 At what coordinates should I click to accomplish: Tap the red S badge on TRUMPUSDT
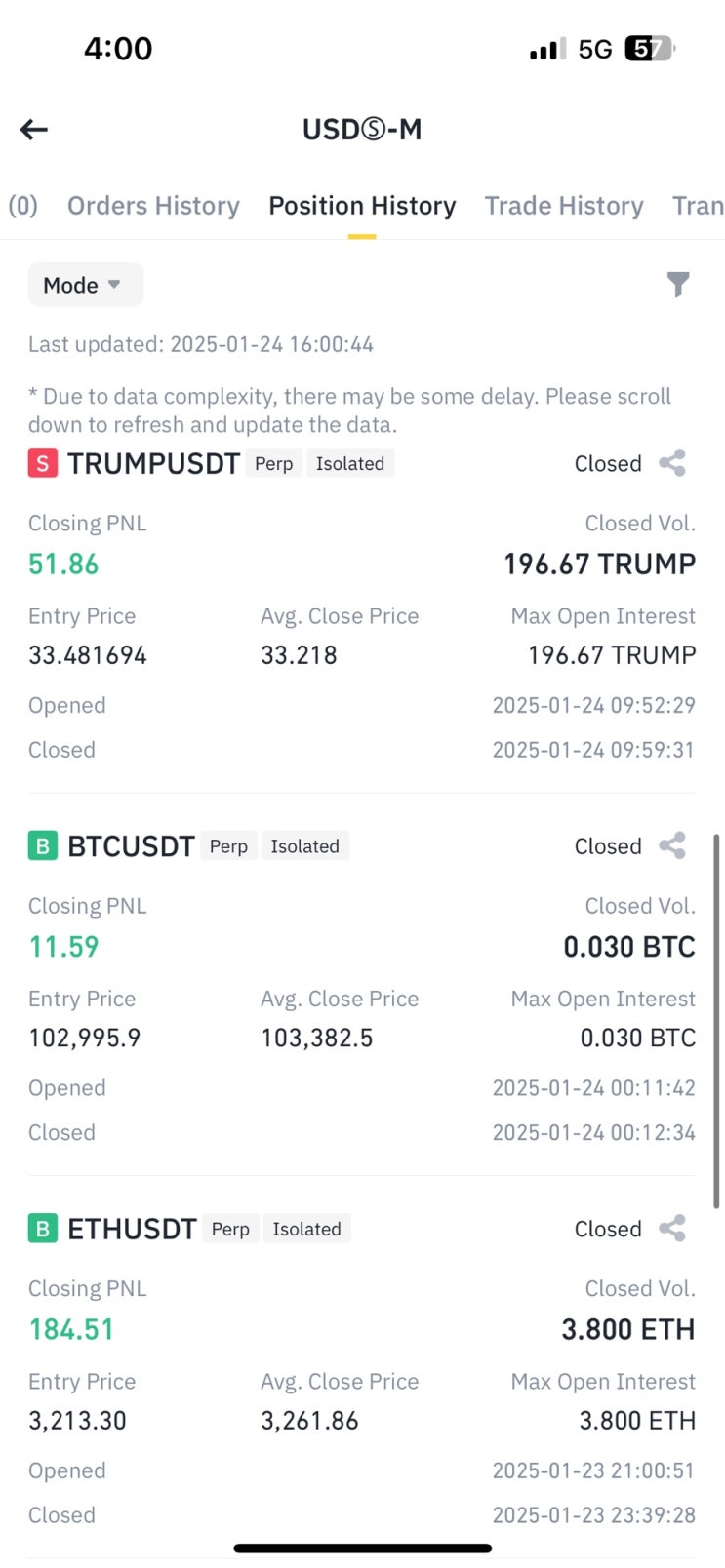click(x=42, y=463)
